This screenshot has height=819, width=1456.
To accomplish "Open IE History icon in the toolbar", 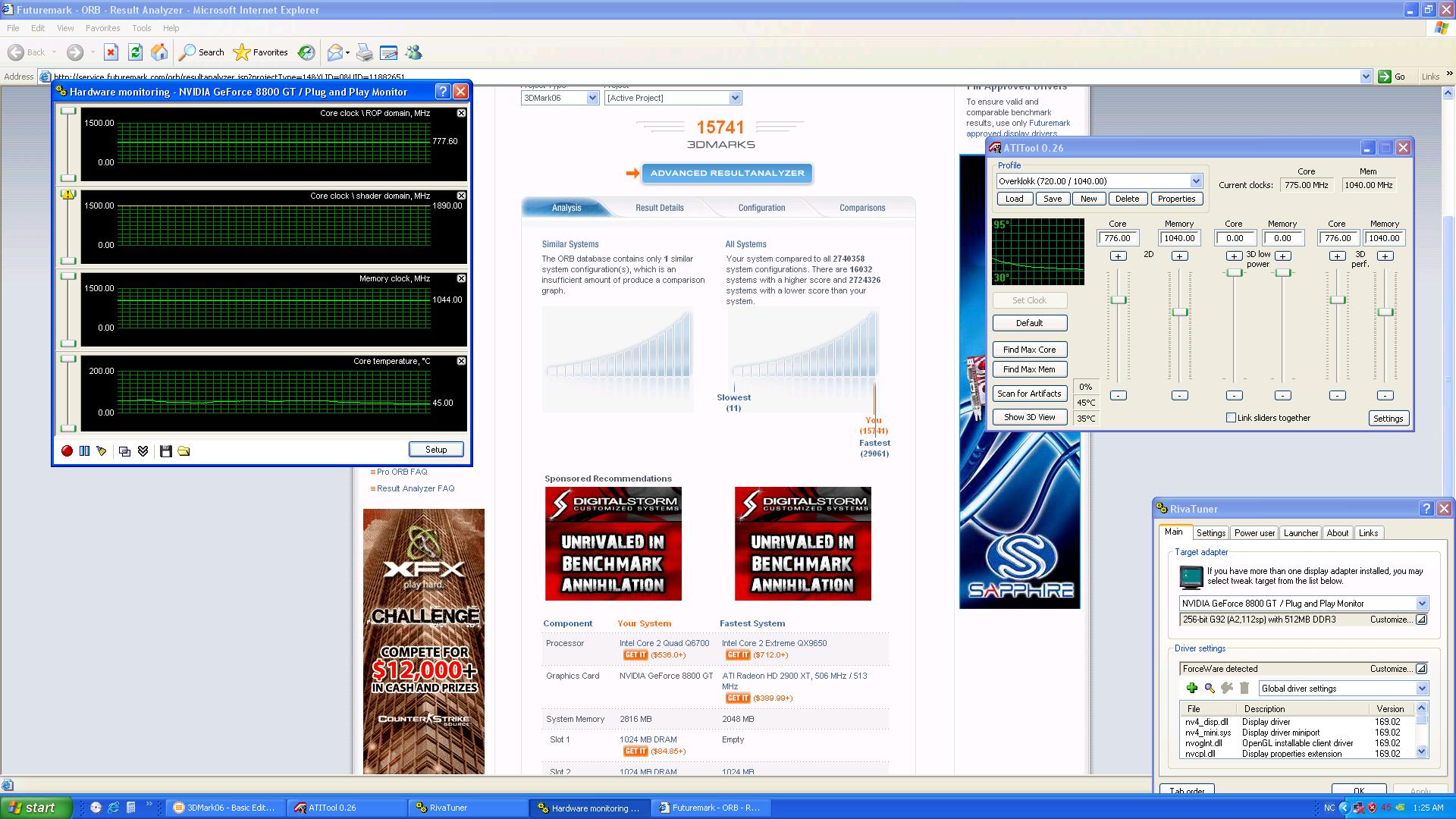I will 306,52.
